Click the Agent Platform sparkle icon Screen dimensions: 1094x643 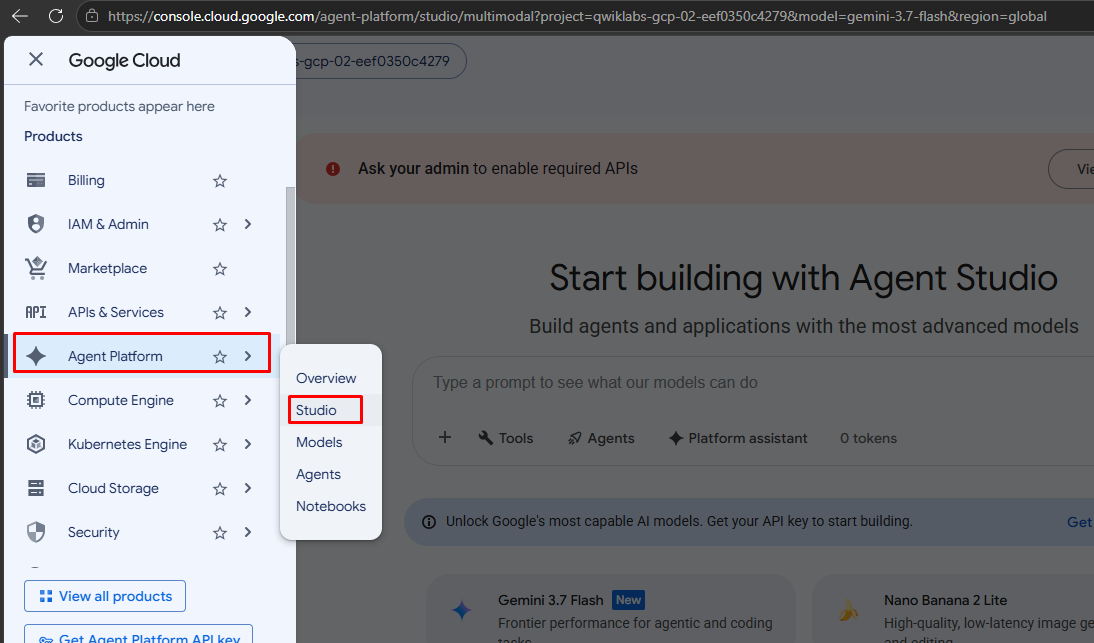point(36,356)
